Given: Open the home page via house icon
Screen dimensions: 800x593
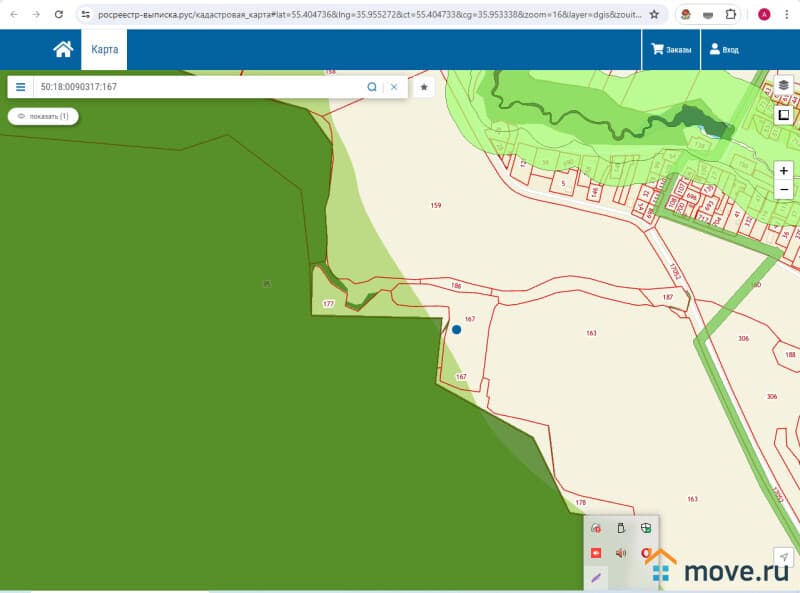Looking at the screenshot, I should pyautogui.click(x=63, y=49).
